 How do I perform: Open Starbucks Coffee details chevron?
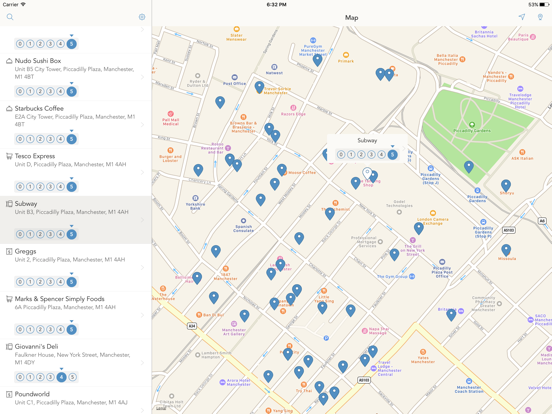pos(143,125)
